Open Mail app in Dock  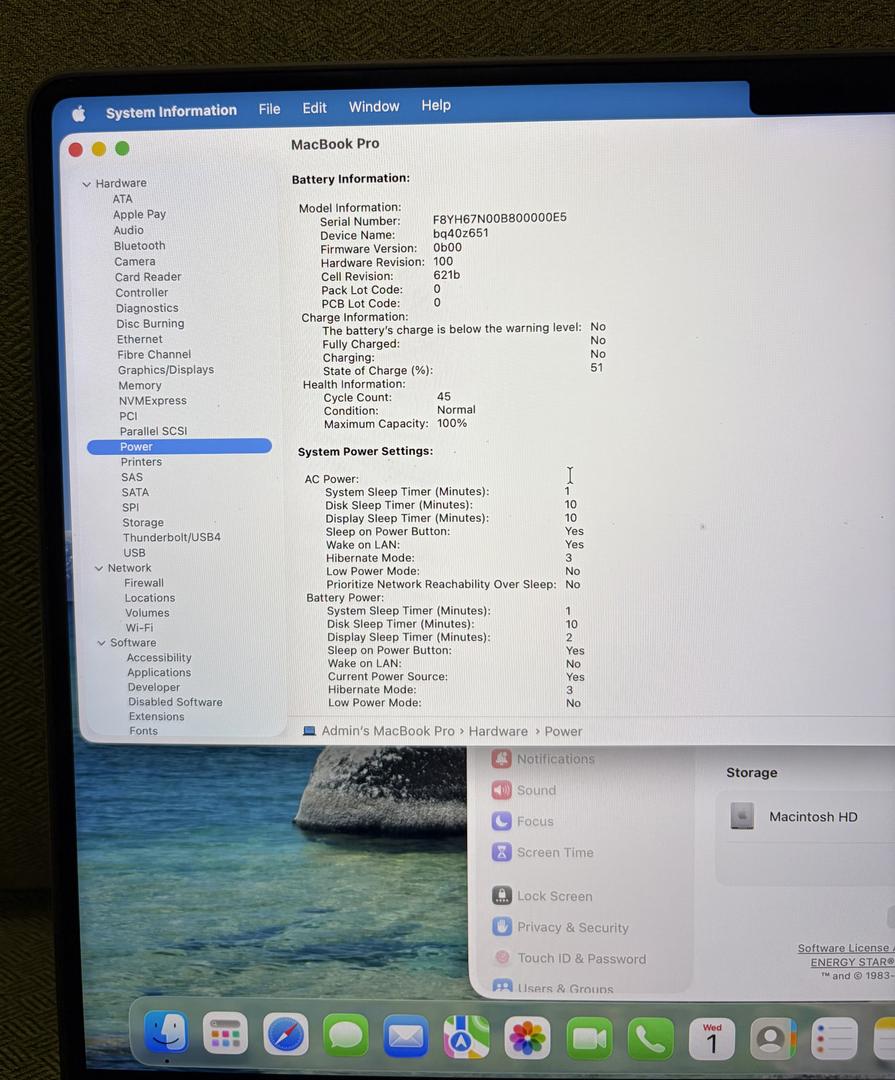406,1037
